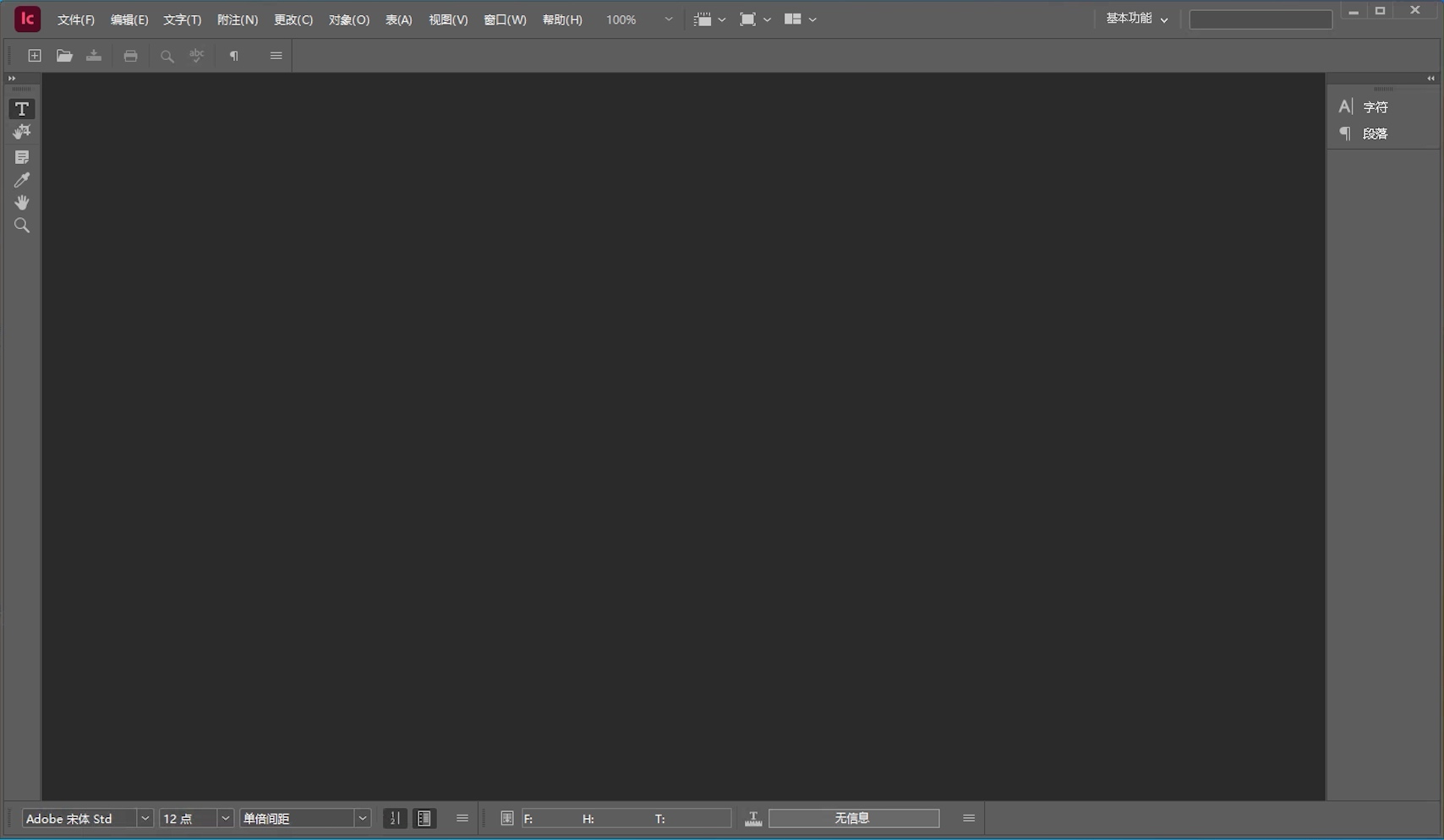Click the open document button

click(64, 56)
